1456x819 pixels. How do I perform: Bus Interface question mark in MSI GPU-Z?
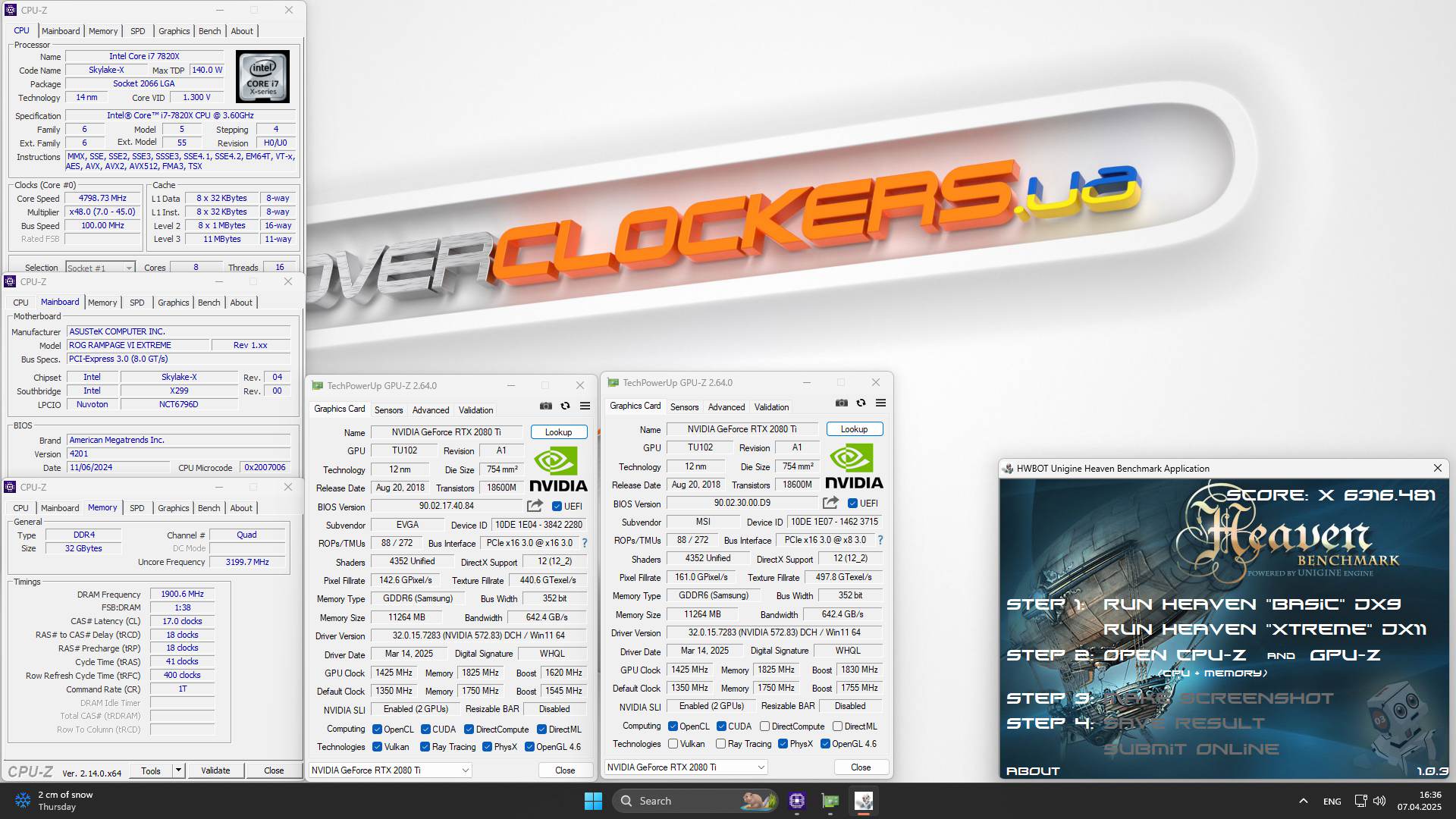(x=880, y=540)
